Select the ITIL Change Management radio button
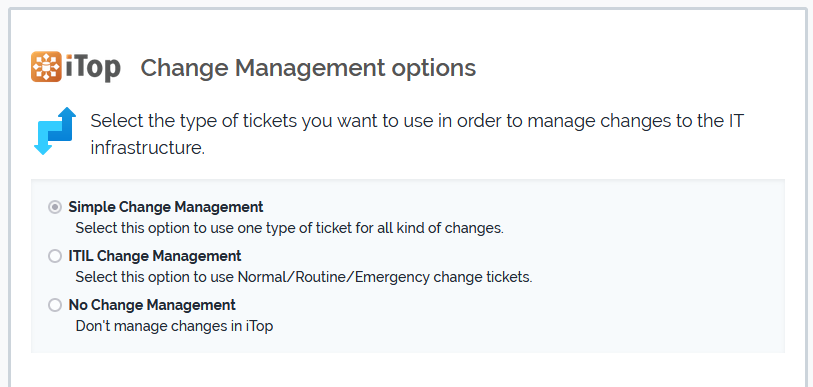This screenshot has width=813, height=387. [54, 256]
